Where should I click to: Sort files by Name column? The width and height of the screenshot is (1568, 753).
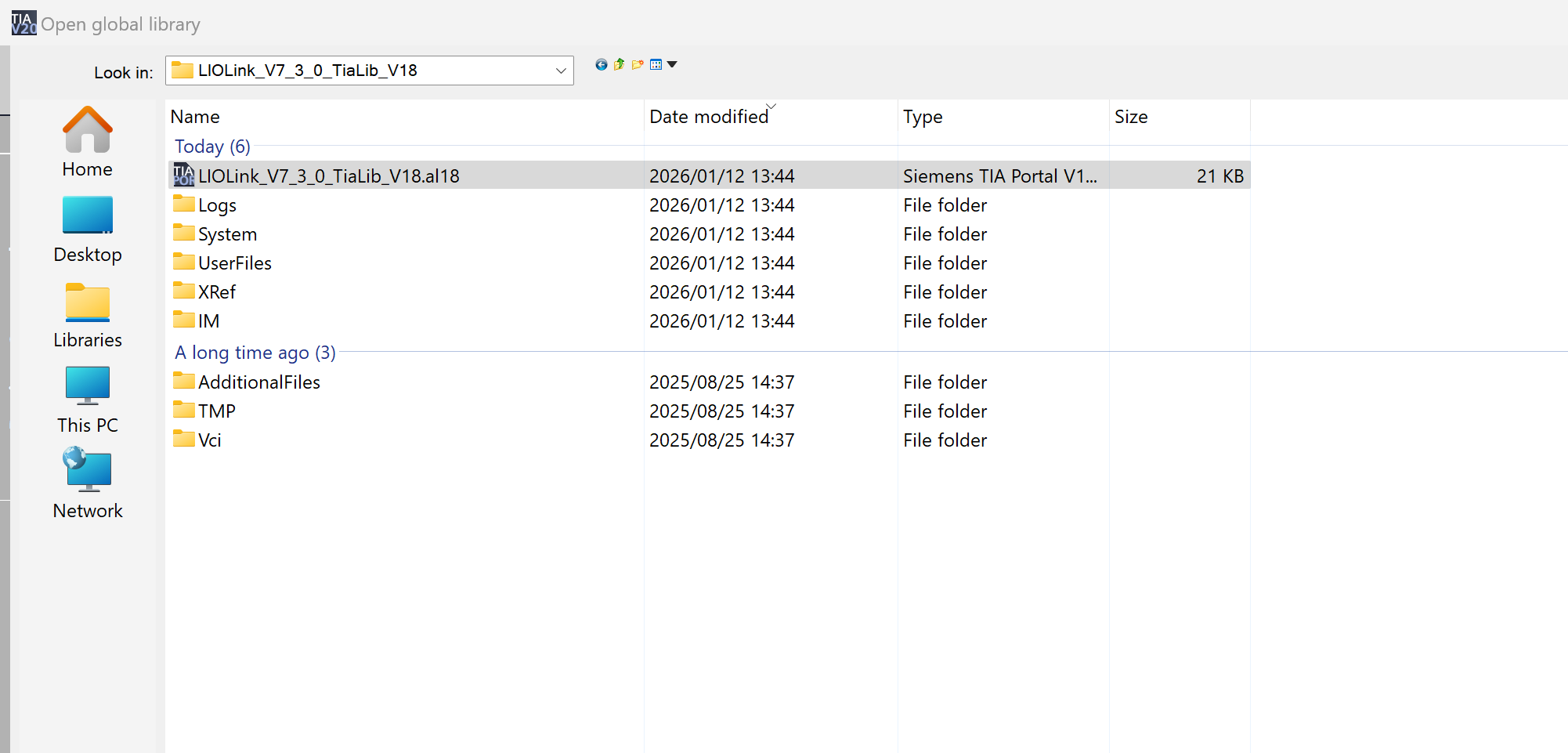pos(195,117)
